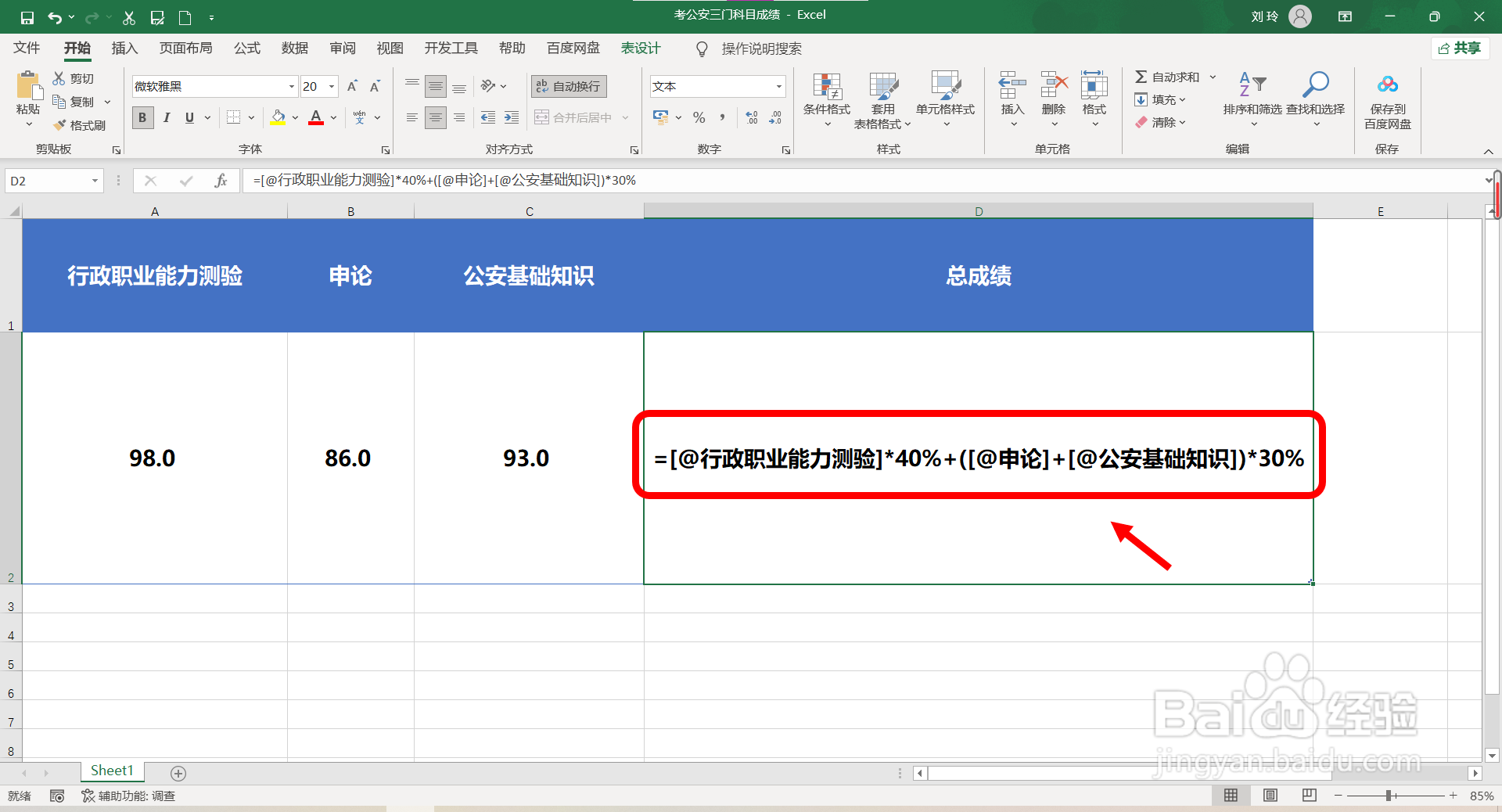Click the 共享 Share button
Screen dimensions: 1502x812
[1460, 49]
